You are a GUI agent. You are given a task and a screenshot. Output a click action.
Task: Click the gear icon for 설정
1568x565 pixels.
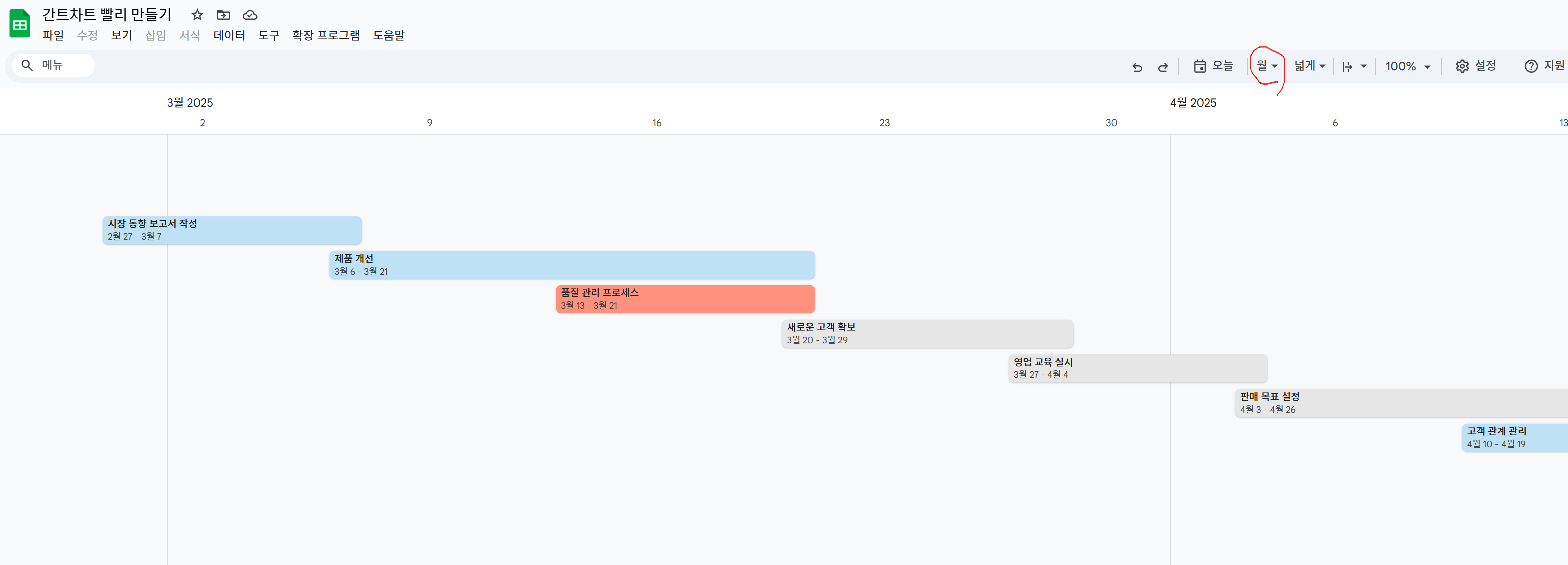[1462, 66]
